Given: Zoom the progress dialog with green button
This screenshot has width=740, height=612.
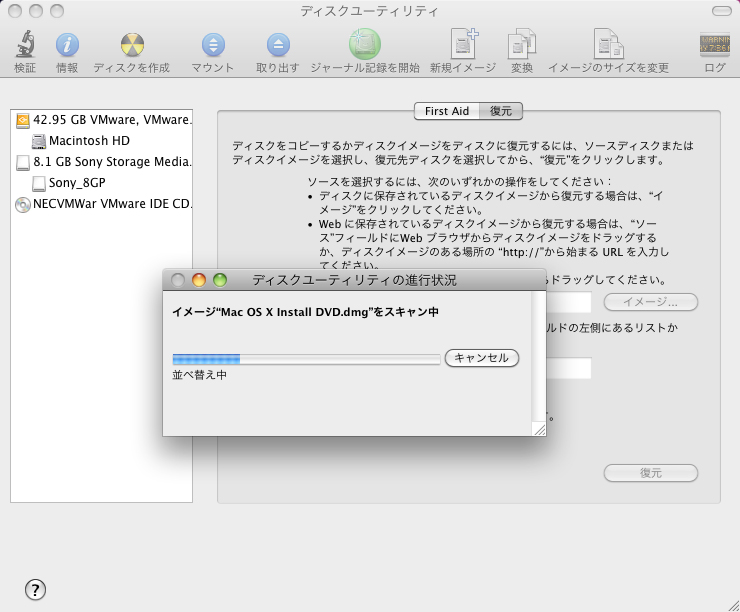Looking at the screenshot, I should coord(220,280).
